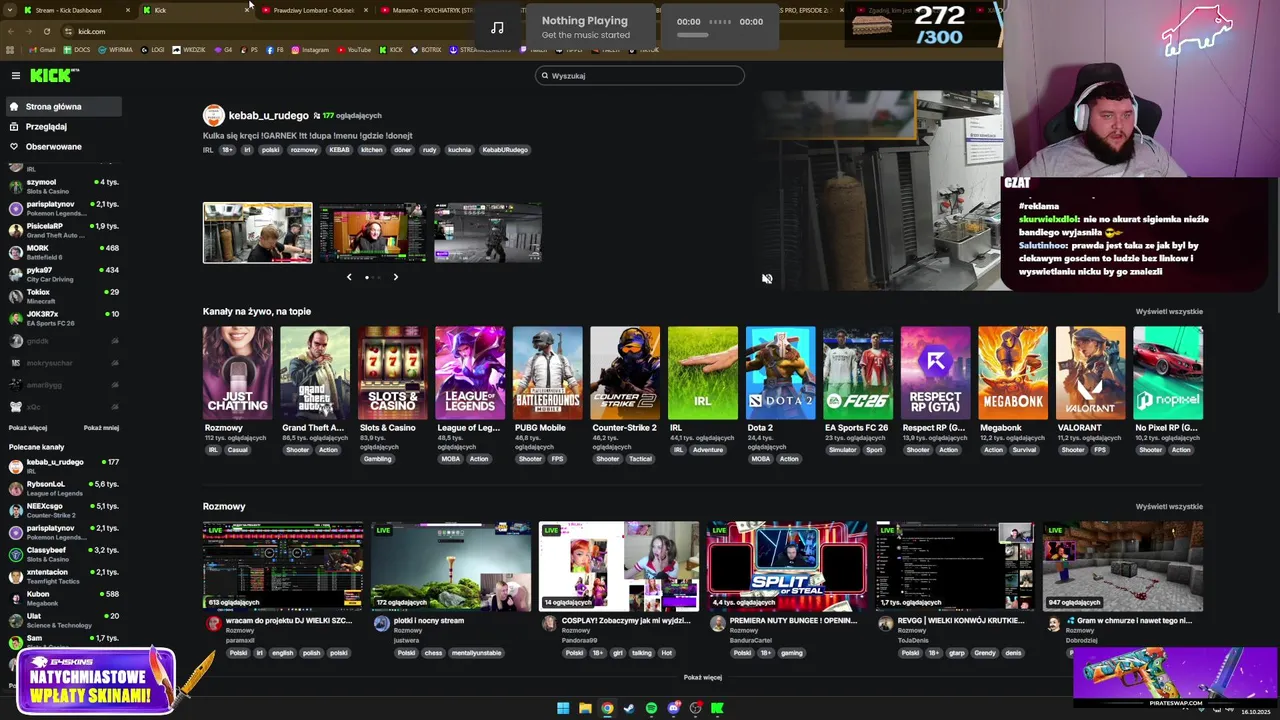
Task: Open the EA Sports FC 26 category card
Action: coord(858,373)
